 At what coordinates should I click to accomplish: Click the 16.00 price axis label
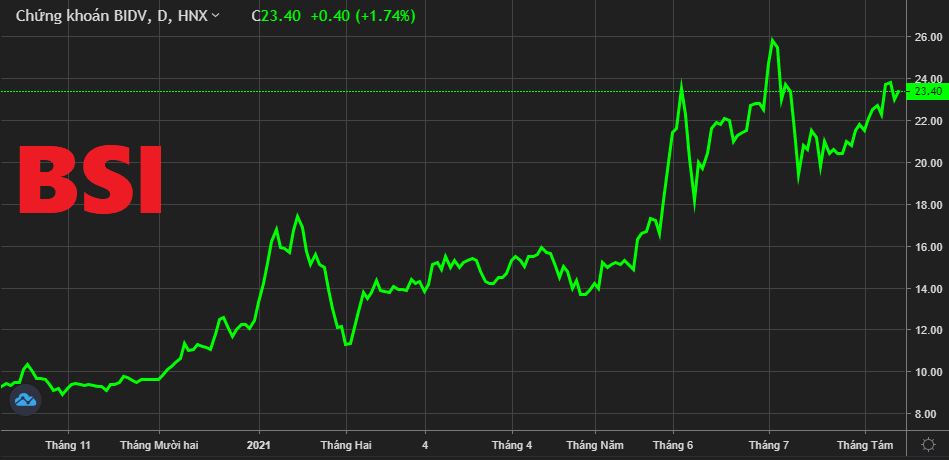(x=927, y=247)
